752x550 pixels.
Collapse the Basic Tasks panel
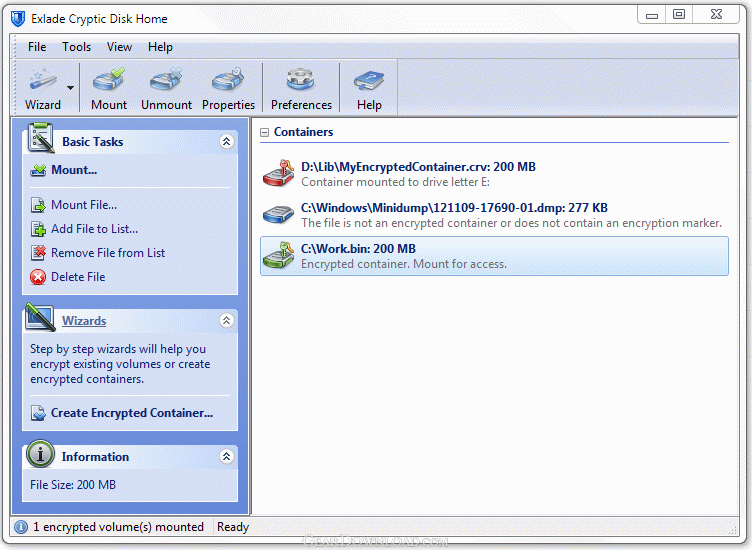click(x=226, y=141)
